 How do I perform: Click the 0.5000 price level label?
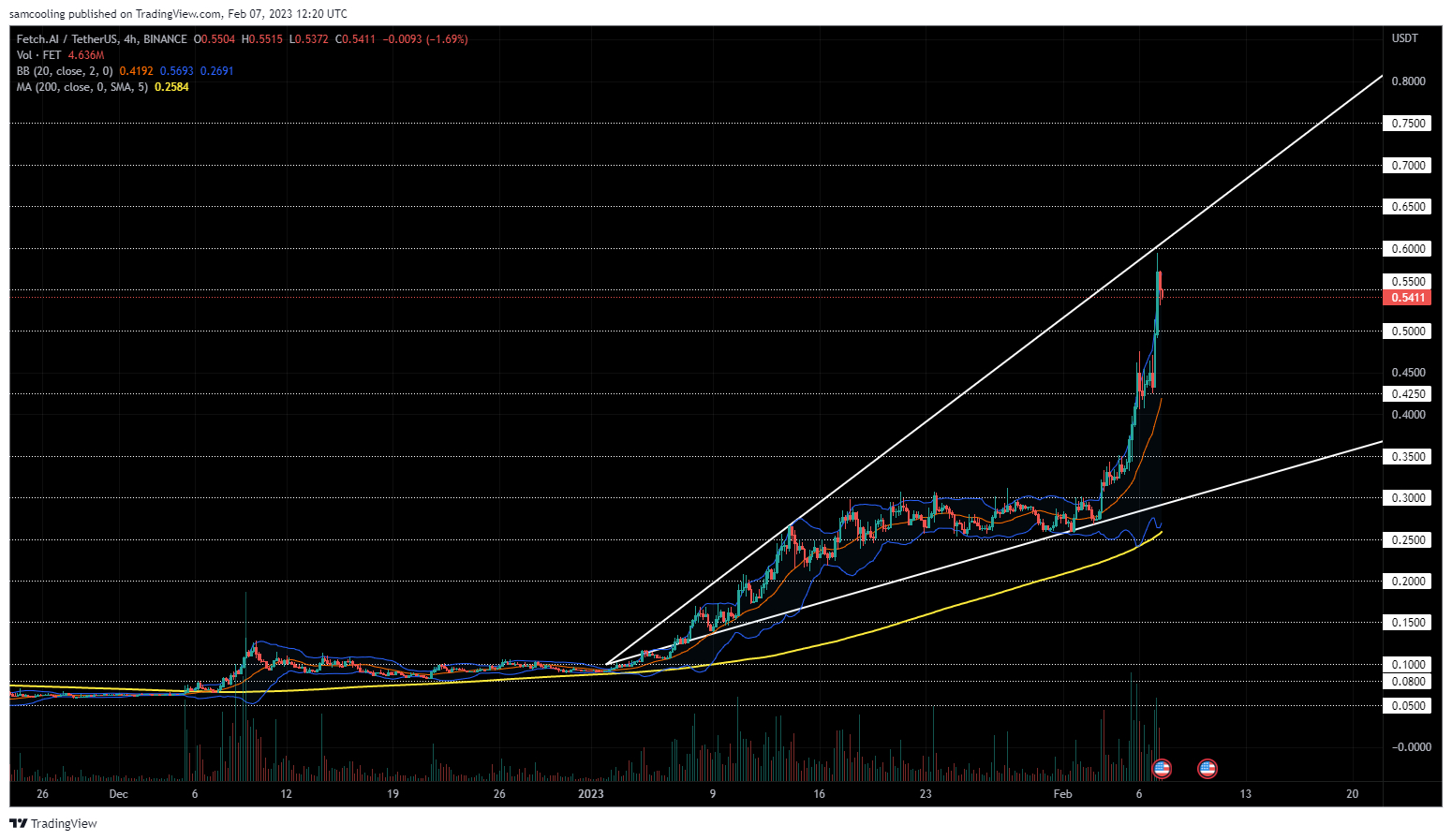(1407, 332)
